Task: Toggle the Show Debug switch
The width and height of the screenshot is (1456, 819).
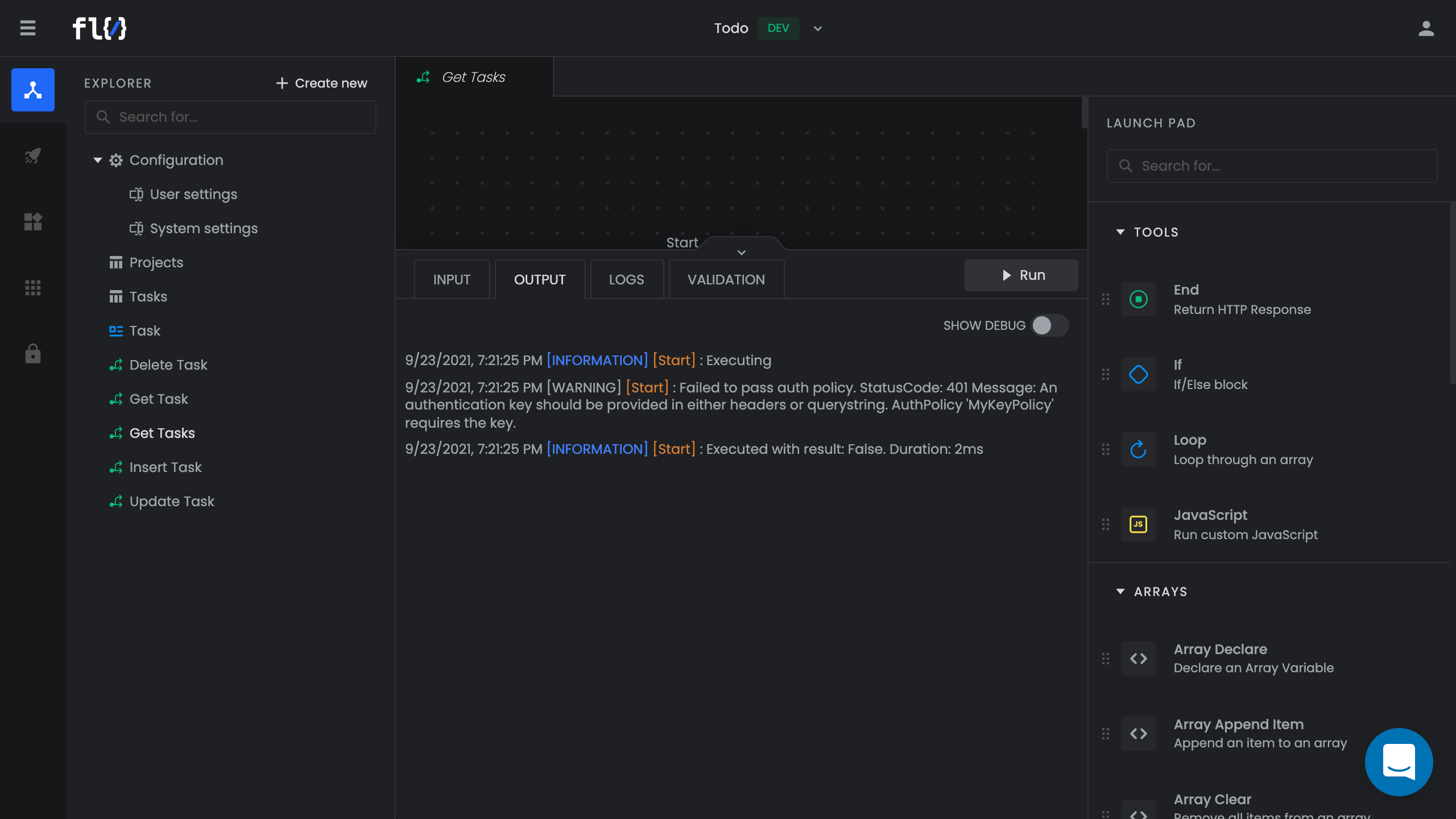Action: click(x=1050, y=325)
